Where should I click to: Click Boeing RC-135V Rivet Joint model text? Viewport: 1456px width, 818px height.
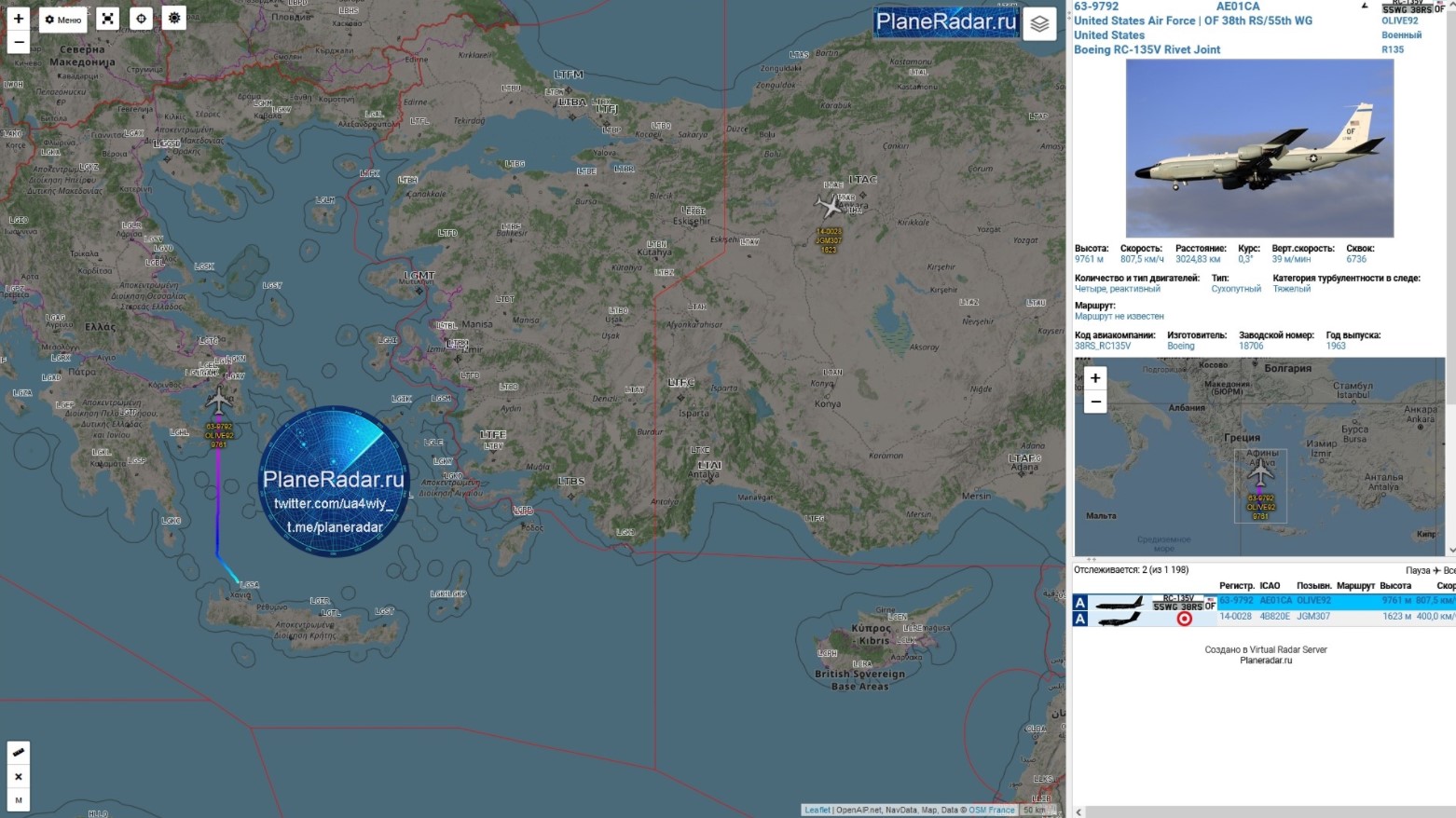point(1147,49)
